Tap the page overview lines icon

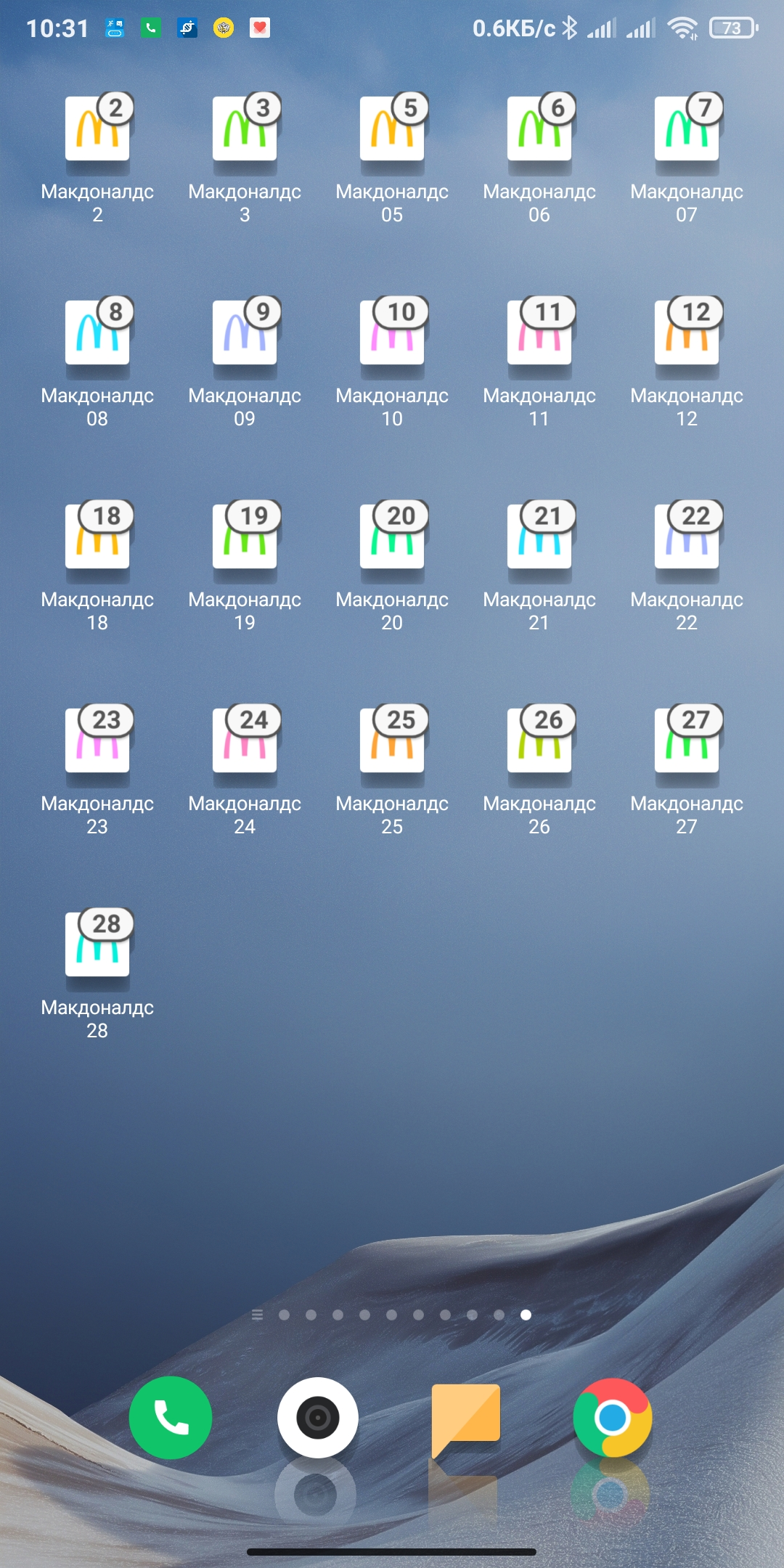[x=257, y=1315]
